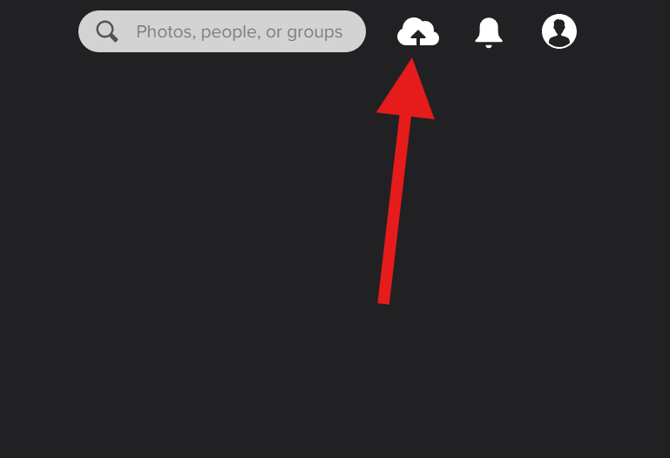This screenshot has width=670, height=458.
Task: Click the bell next to the avatar
Action: pos(489,32)
